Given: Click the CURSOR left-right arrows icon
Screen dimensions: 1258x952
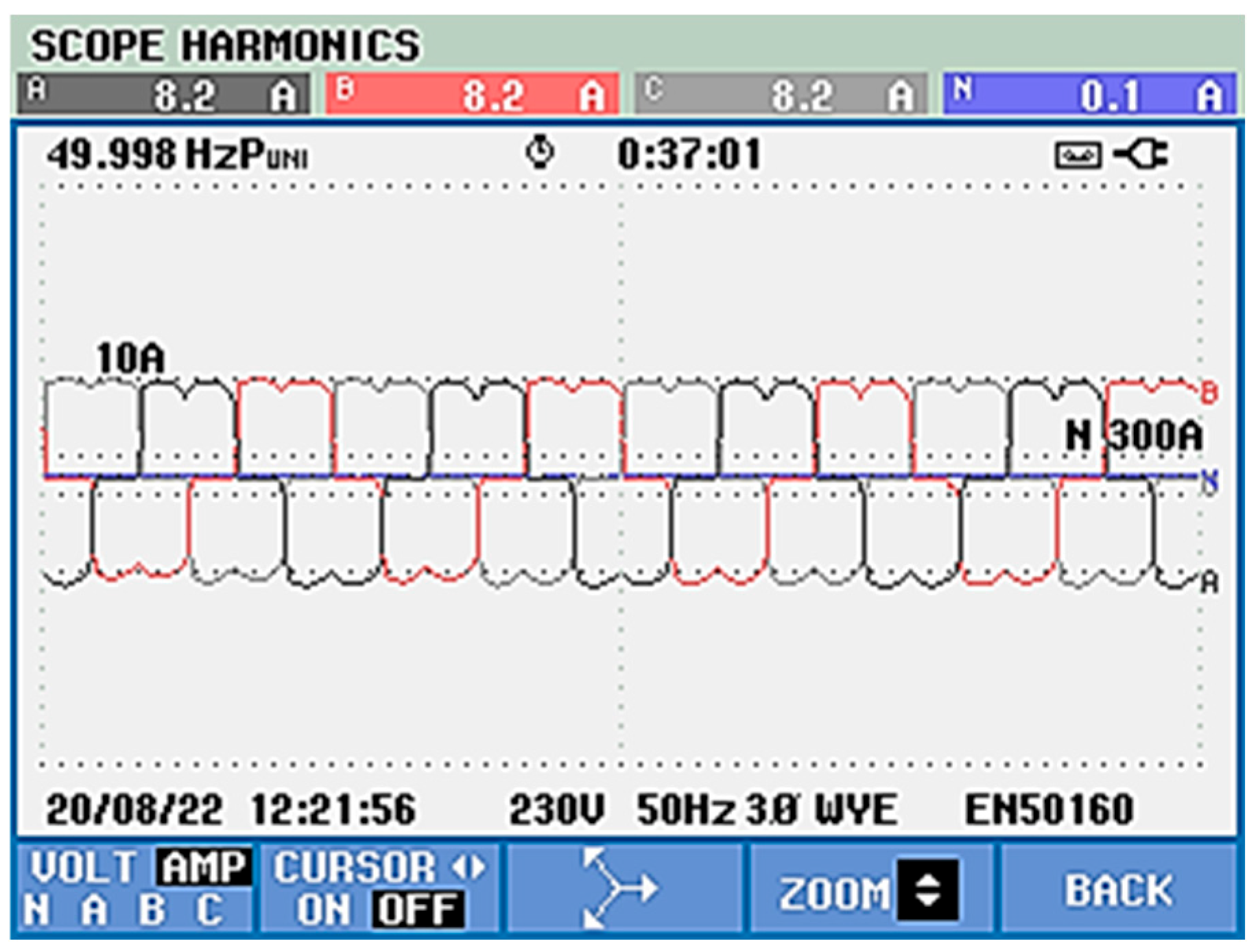Looking at the screenshot, I should [468, 868].
